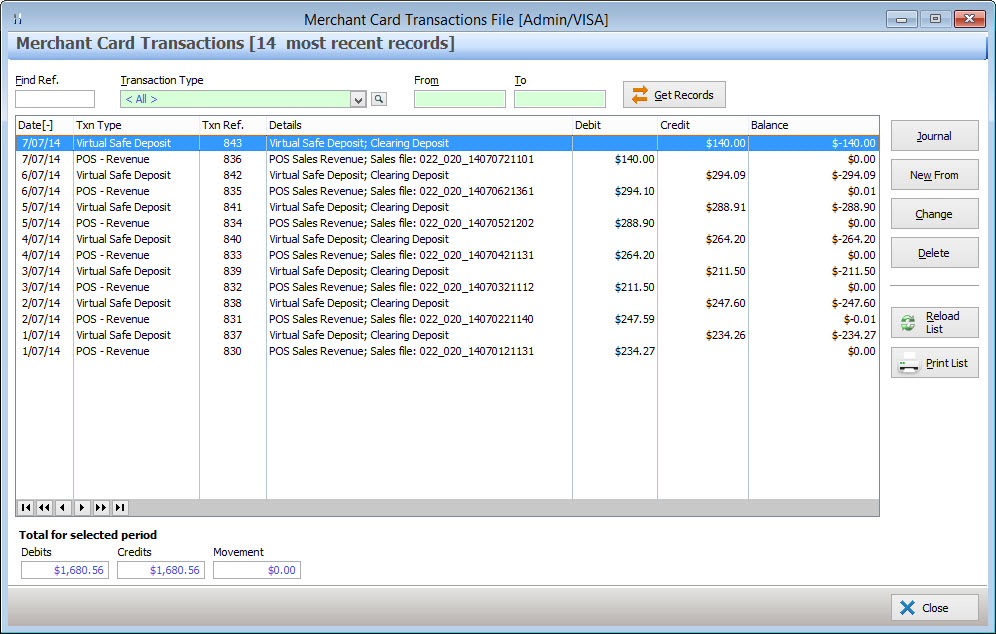
Task: Jump to previous page of records
Action: click(x=44, y=508)
